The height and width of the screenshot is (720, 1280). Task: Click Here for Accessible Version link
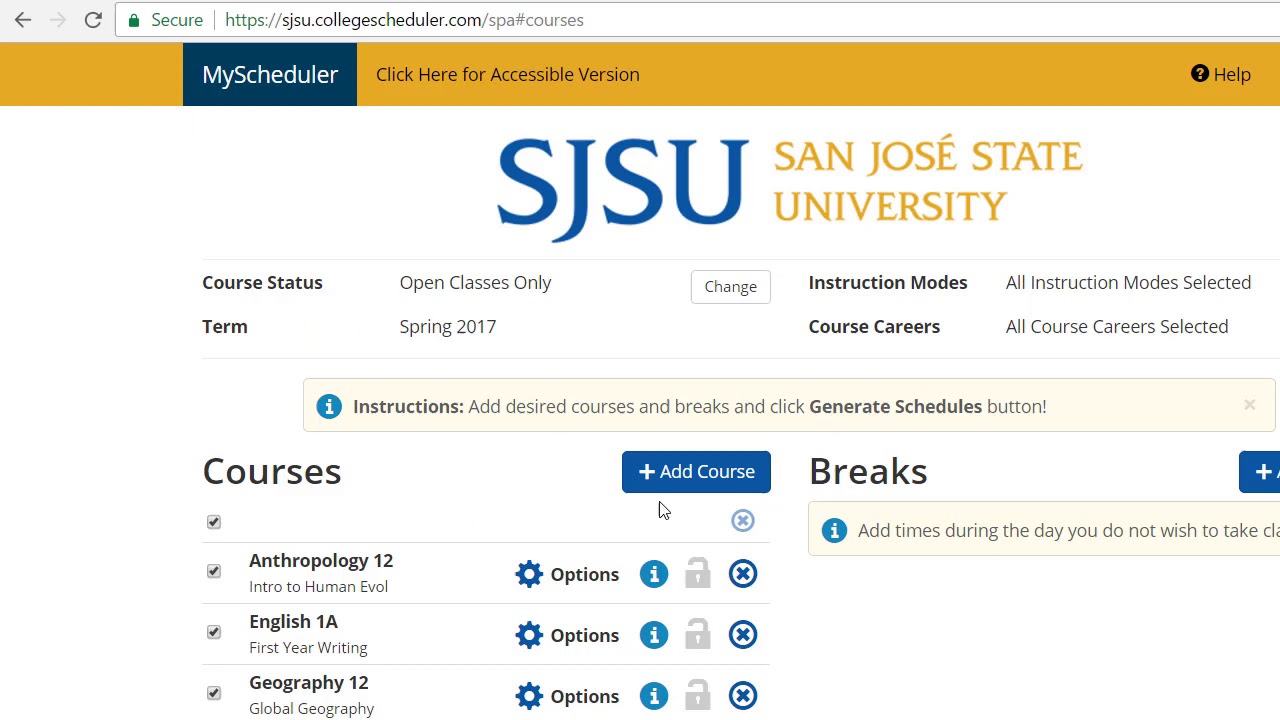(x=508, y=74)
